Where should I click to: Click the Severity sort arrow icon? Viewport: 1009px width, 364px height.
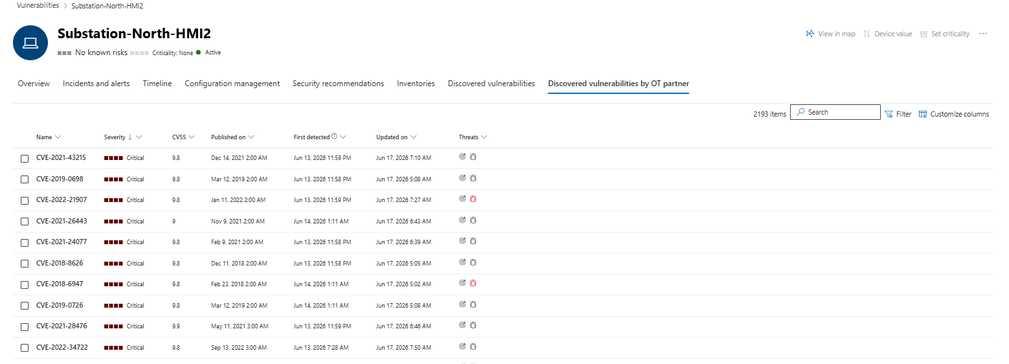129,137
